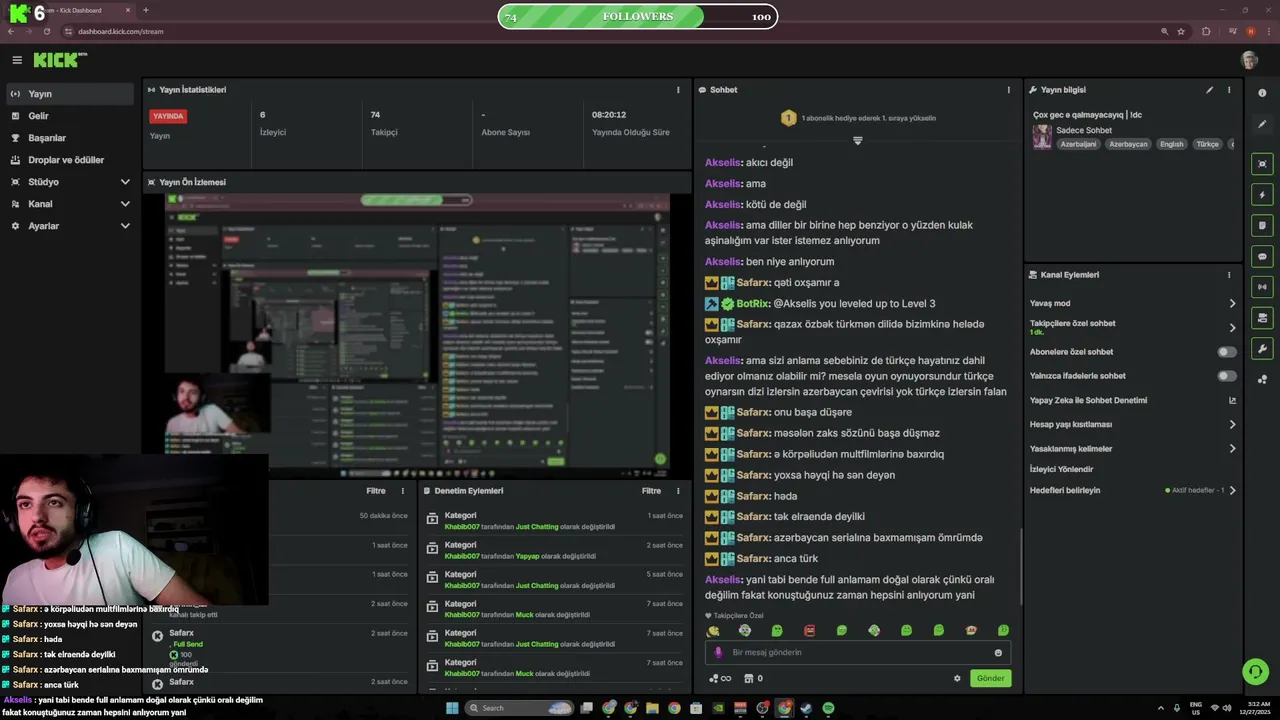This screenshot has height=720, width=1280.
Task: Open Hesap yaşı kısıtlaması options chevron
Action: (x=1232, y=424)
